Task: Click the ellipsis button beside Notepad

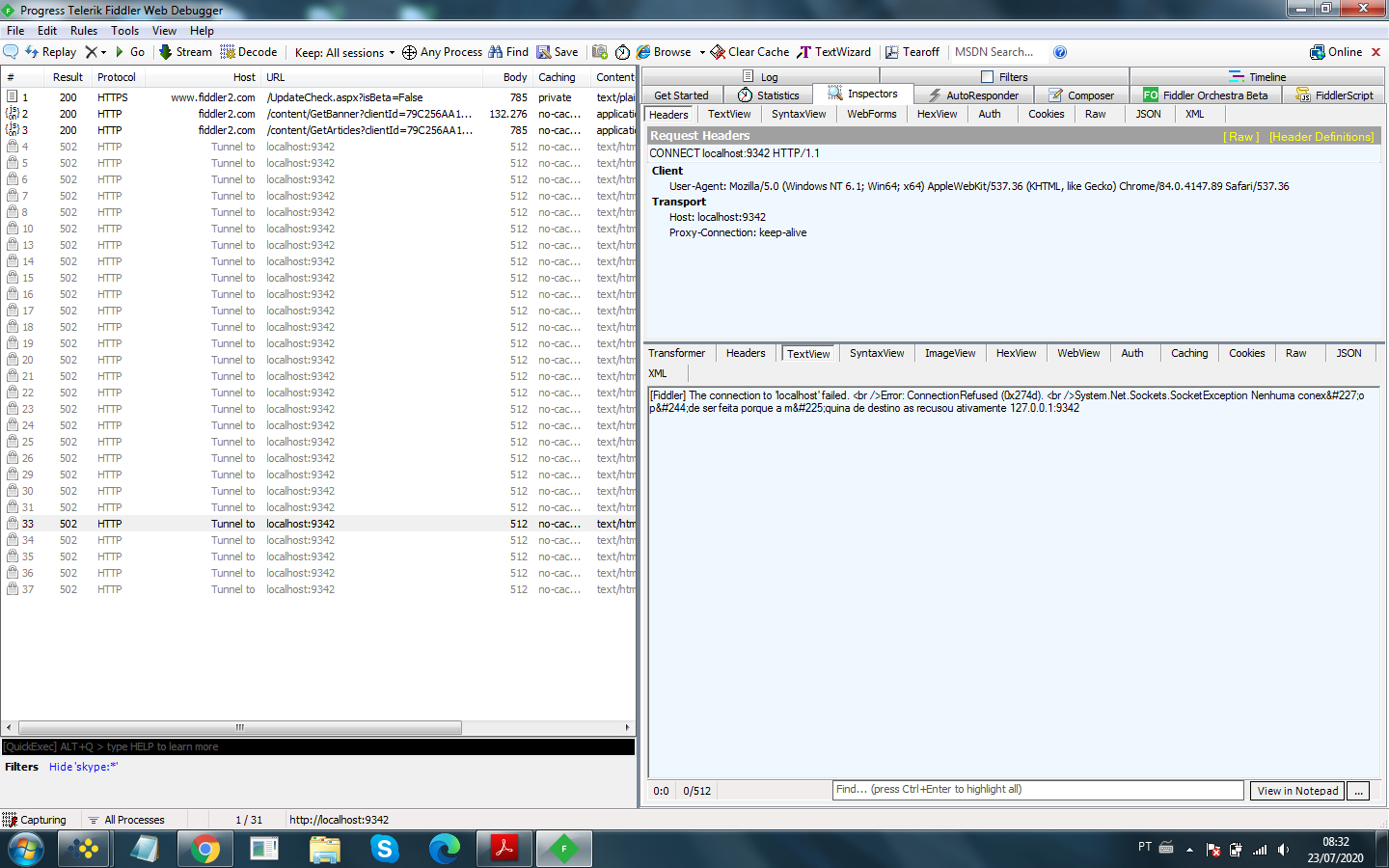Action: click(x=1358, y=791)
